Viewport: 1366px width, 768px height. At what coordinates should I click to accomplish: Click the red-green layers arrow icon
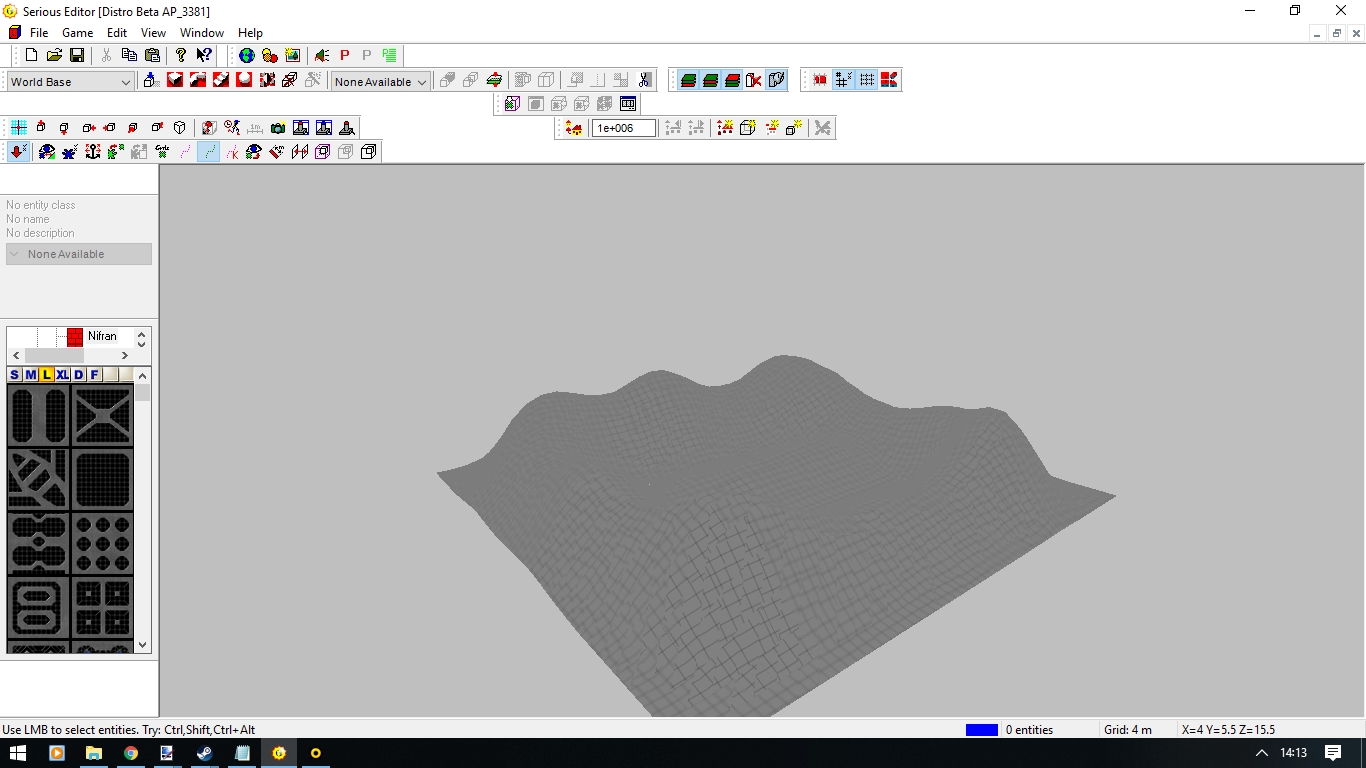click(494, 80)
